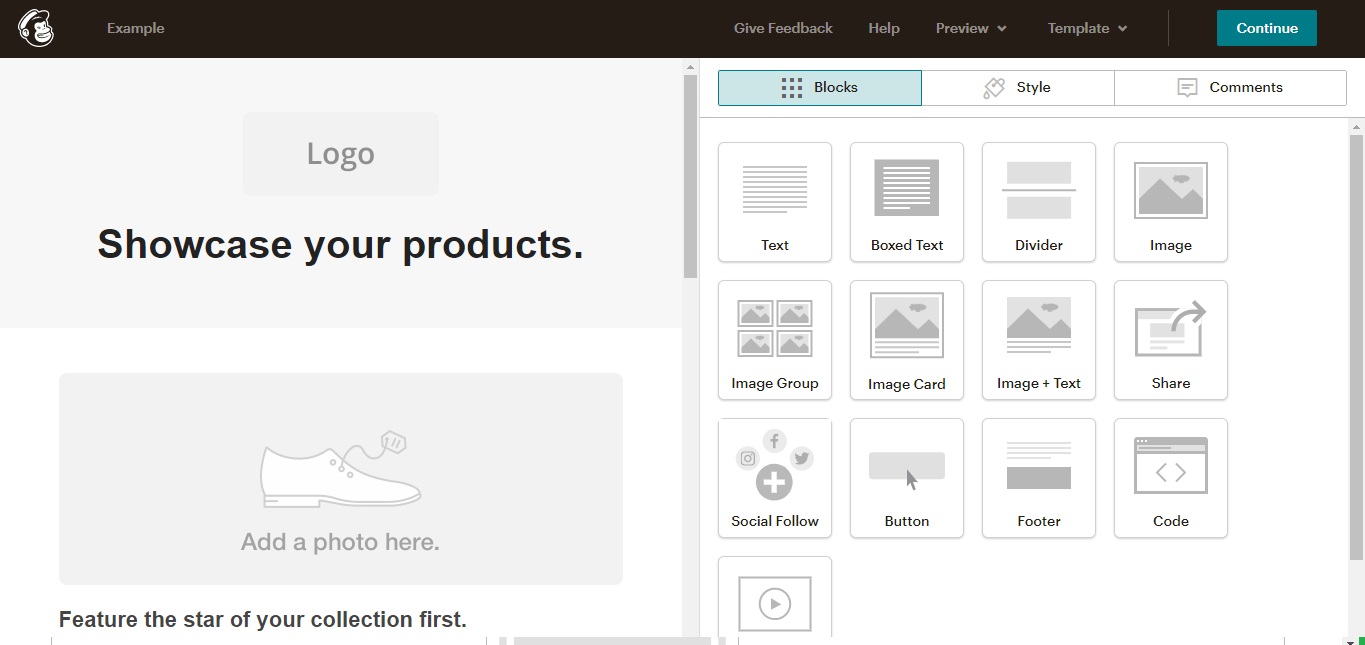Choose the Video block with play icon
Screen dimensions: 1365x645
[775, 600]
